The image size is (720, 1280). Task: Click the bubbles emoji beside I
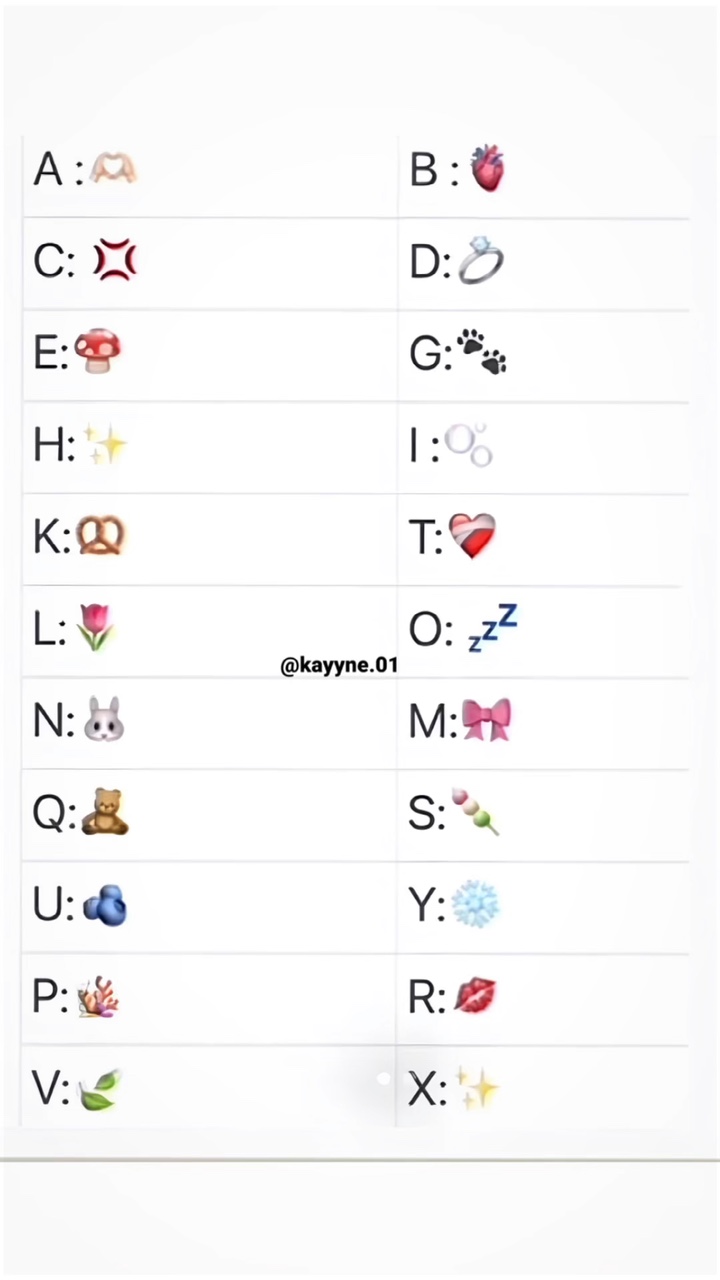[468, 446]
